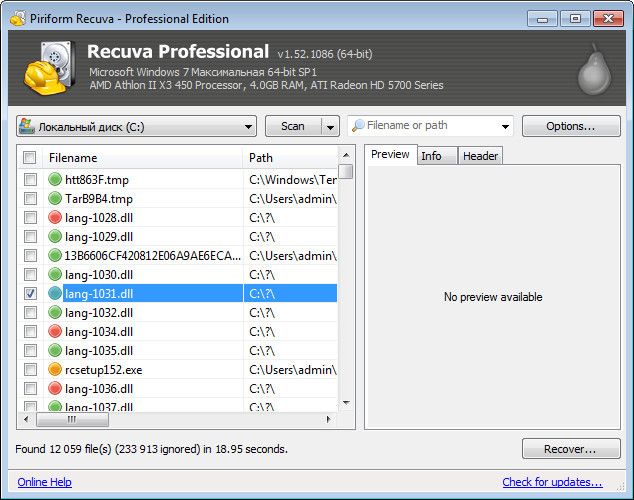Switch to the Preview tab
Viewport: 634px width, 500px height.
(390, 154)
